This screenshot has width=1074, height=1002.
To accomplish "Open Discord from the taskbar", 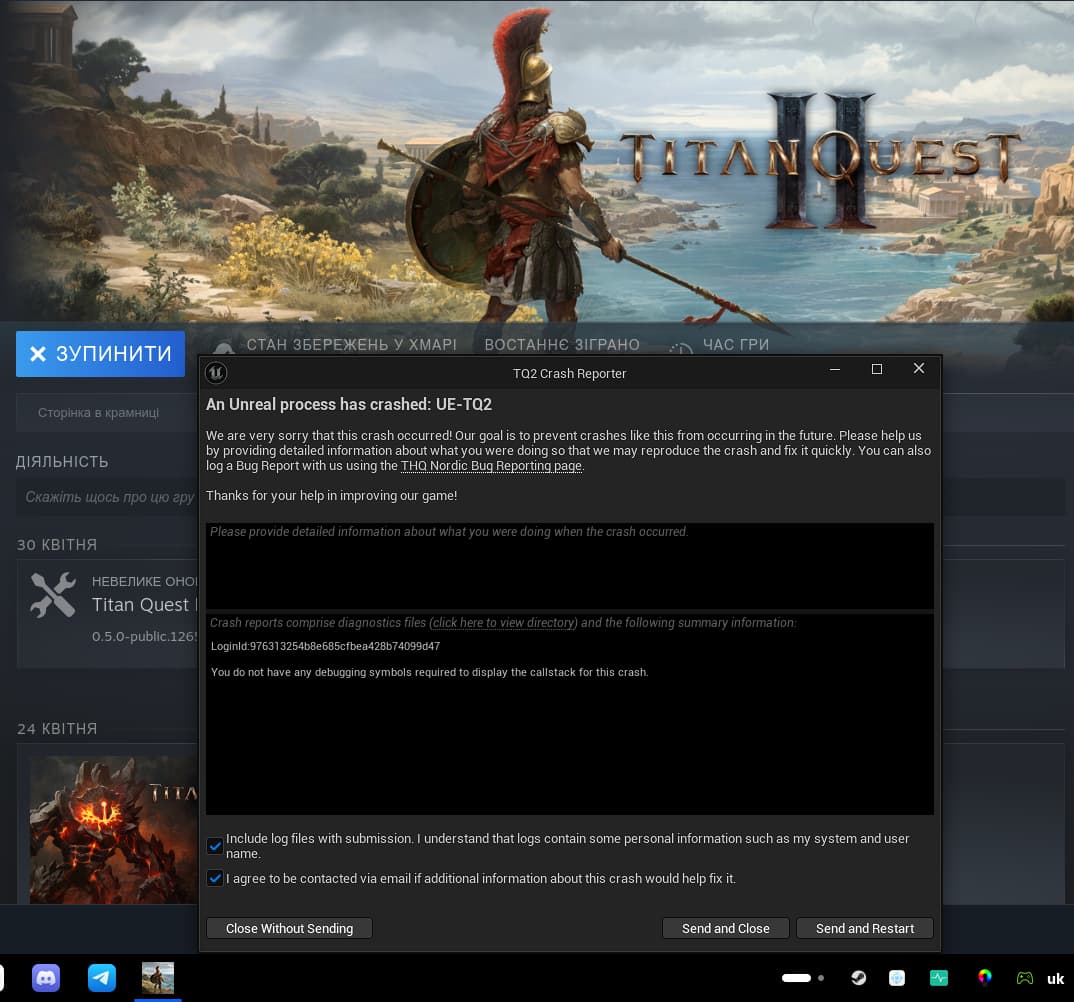I will click(46, 978).
